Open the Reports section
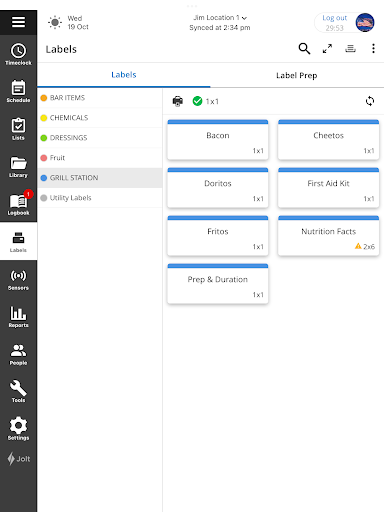 pos(18,317)
